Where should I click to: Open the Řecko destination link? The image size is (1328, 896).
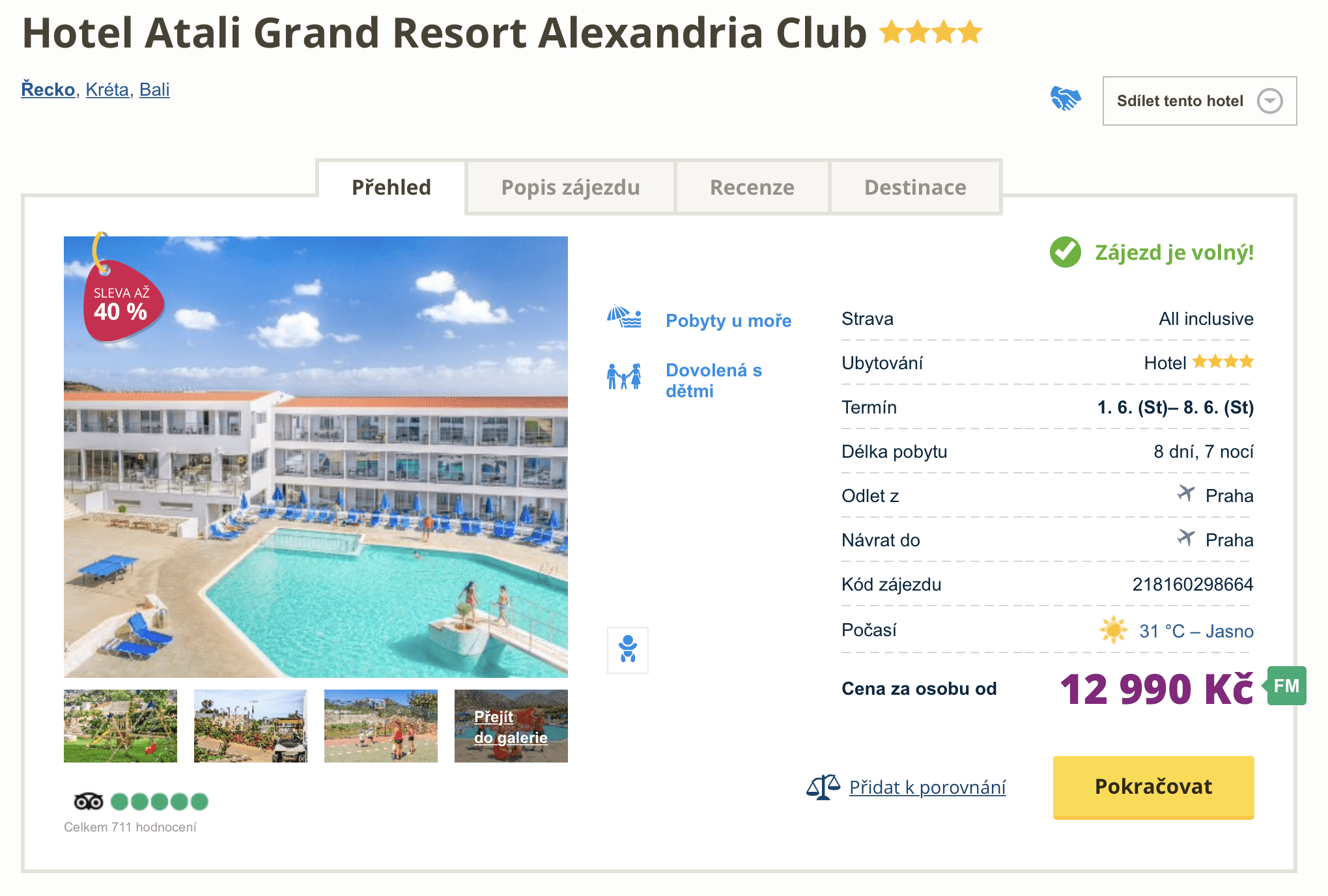pos(48,89)
